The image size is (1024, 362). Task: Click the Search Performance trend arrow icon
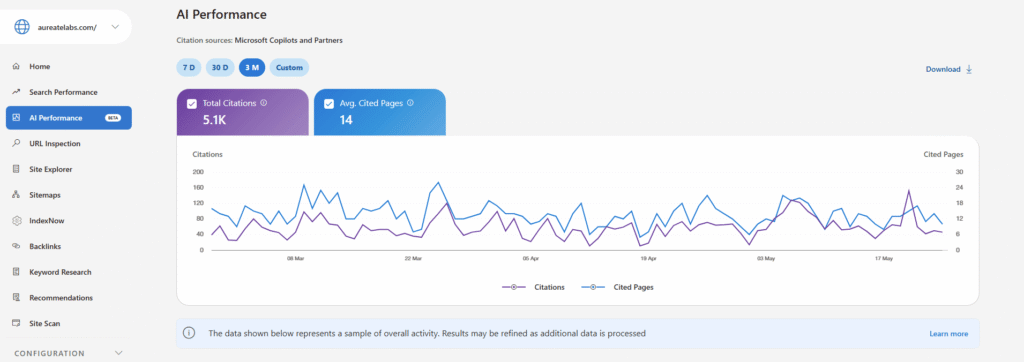[16, 92]
